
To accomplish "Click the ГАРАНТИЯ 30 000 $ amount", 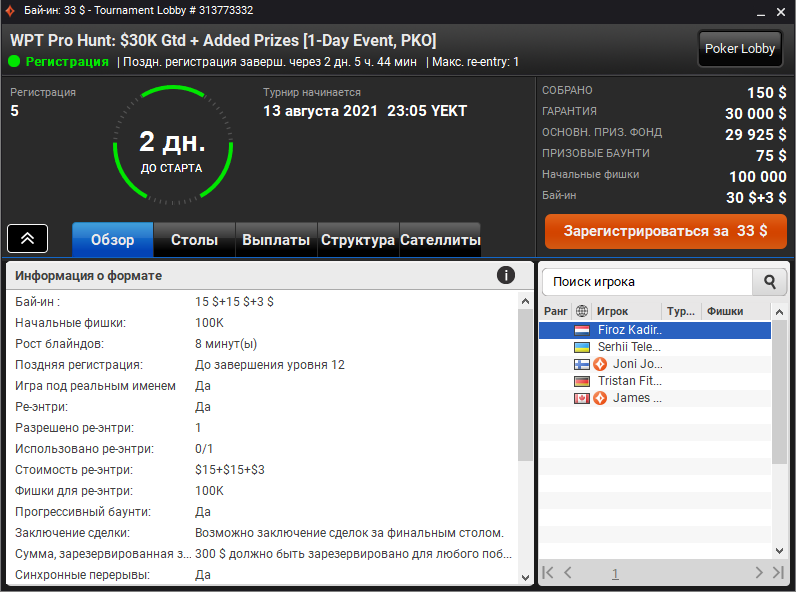I will (x=755, y=114).
